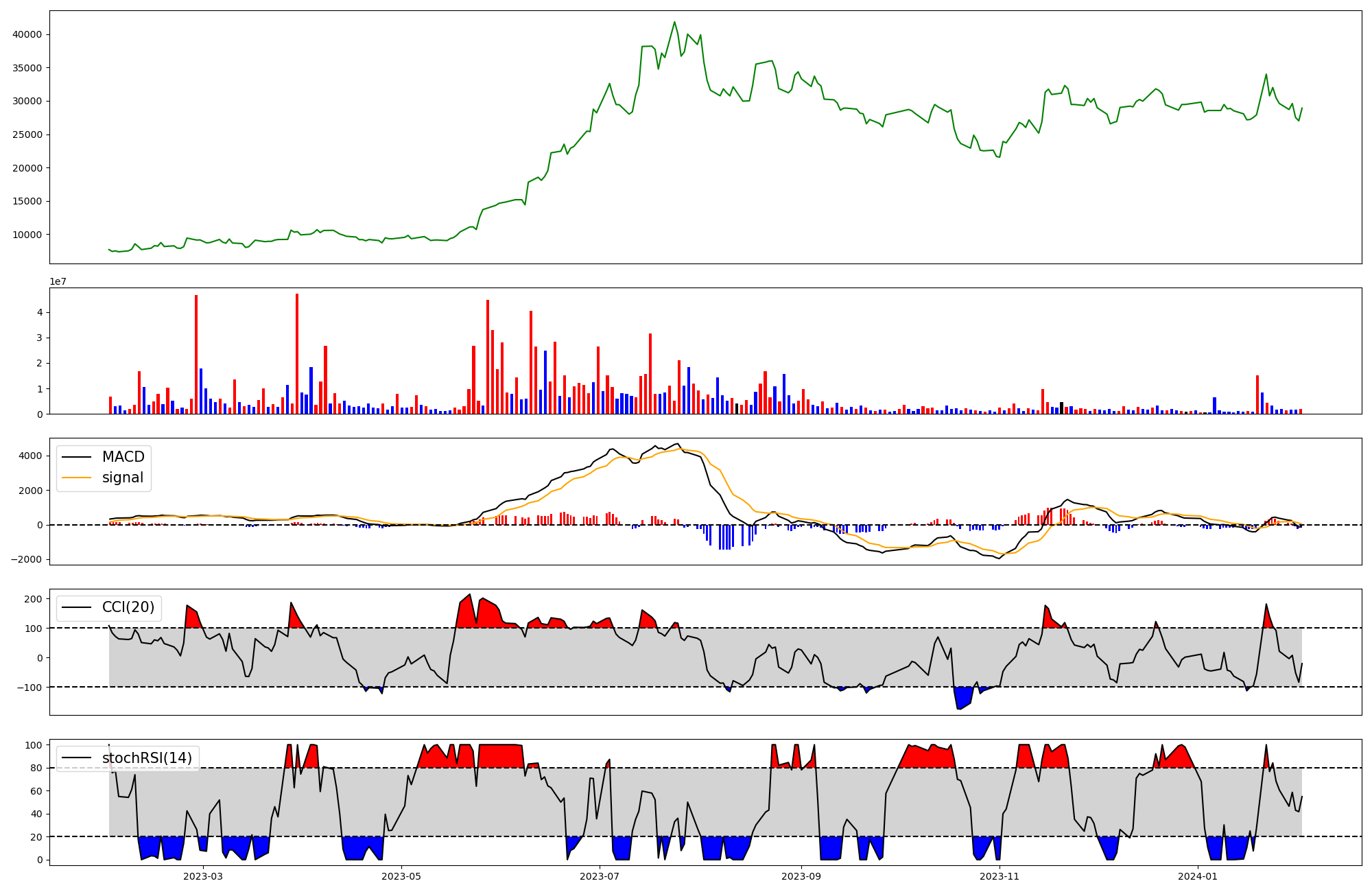The width and height of the screenshot is (1372, 892).
Task: Click the 4000 MACD axis tick label
Action: pyautogui.click(x=32, y=456)
